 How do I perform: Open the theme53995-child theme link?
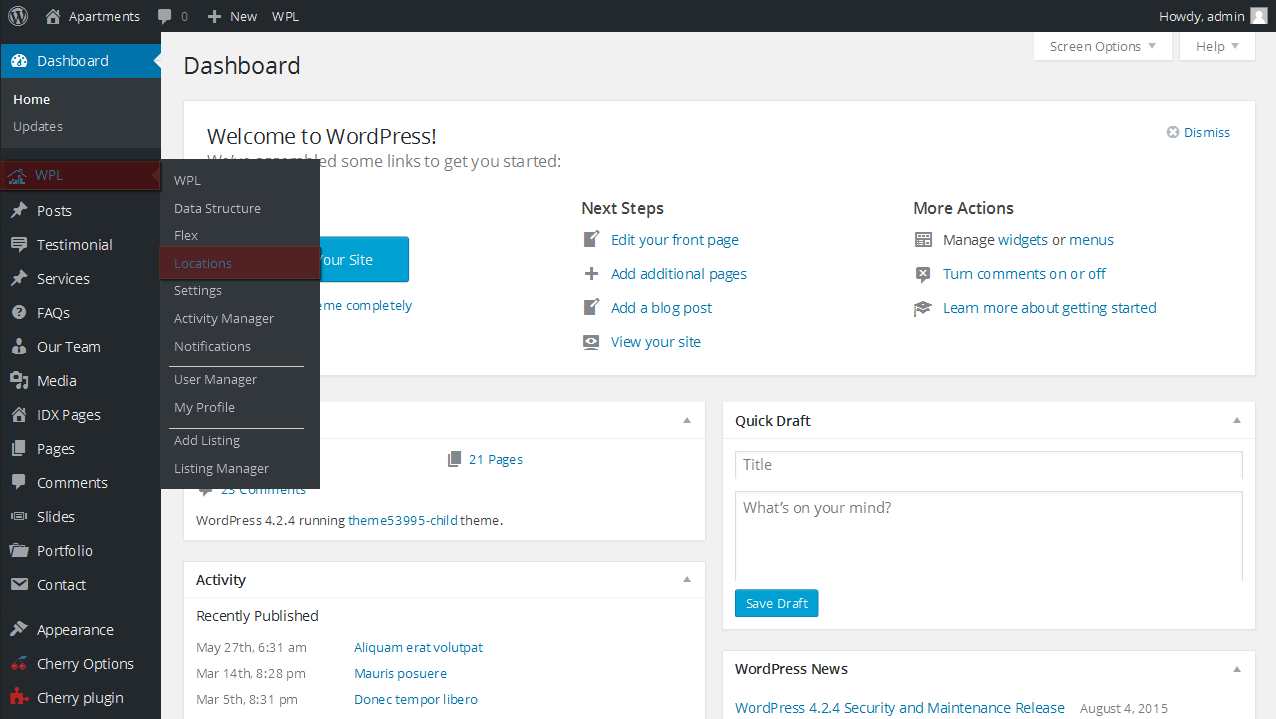(403, 520)
